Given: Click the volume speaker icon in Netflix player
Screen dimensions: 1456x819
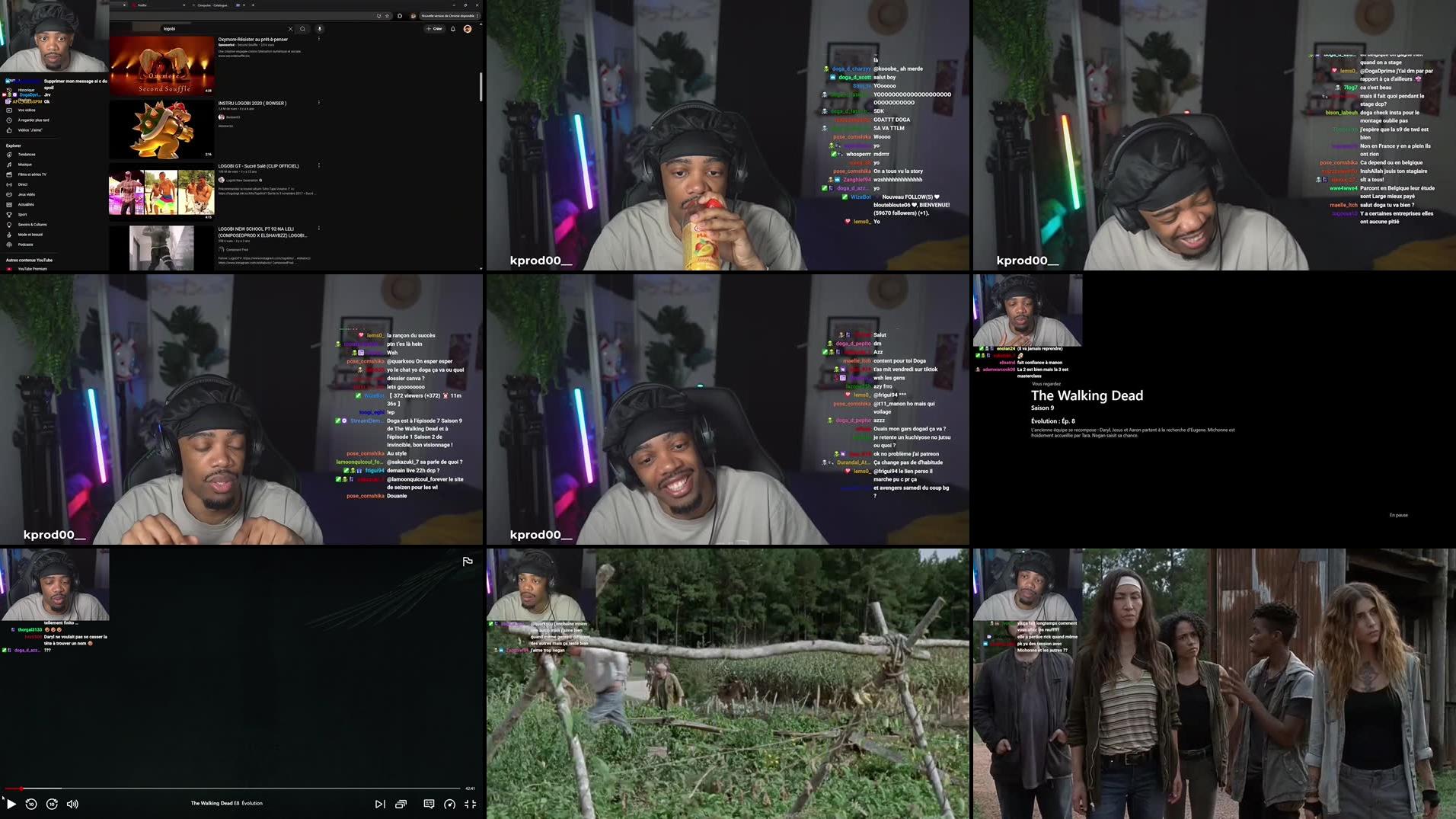Looking at the screenshot, I should click(x=72, y=804).
